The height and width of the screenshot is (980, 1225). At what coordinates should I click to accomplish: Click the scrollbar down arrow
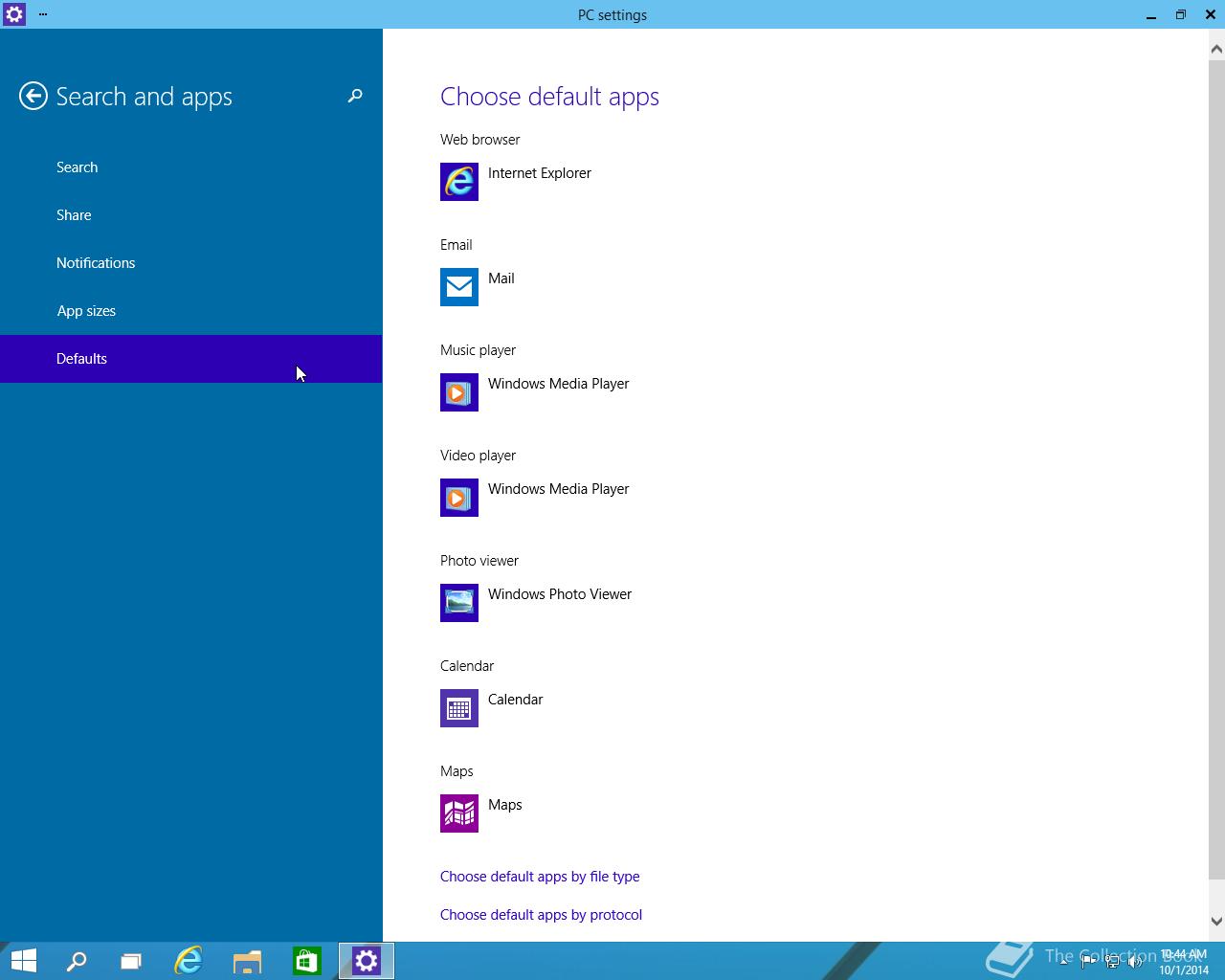click(x=1216, y=922)
